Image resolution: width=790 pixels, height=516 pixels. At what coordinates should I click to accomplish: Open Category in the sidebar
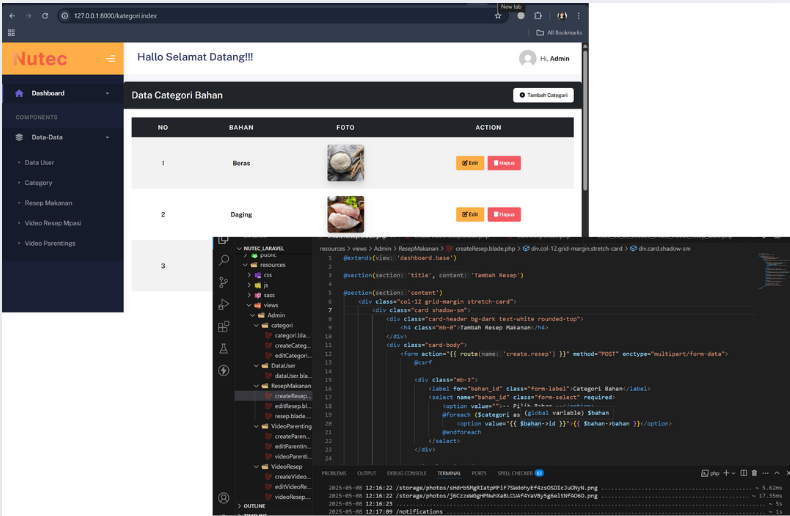[x=38, y=183]
